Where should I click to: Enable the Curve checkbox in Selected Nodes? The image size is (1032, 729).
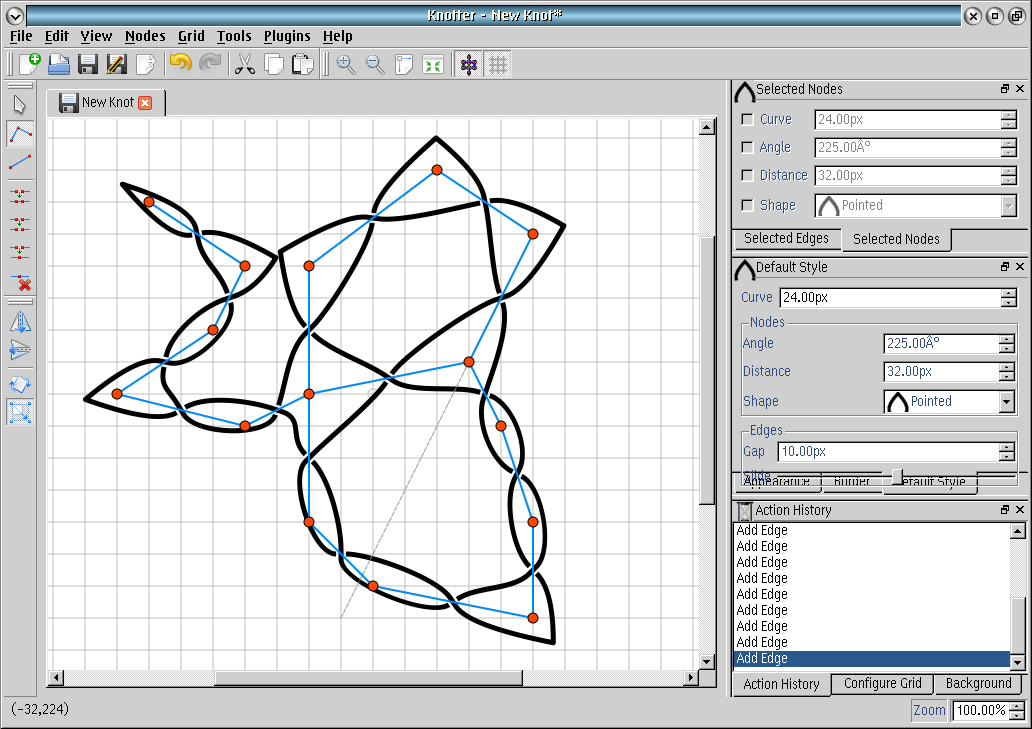tap(747, 120)
